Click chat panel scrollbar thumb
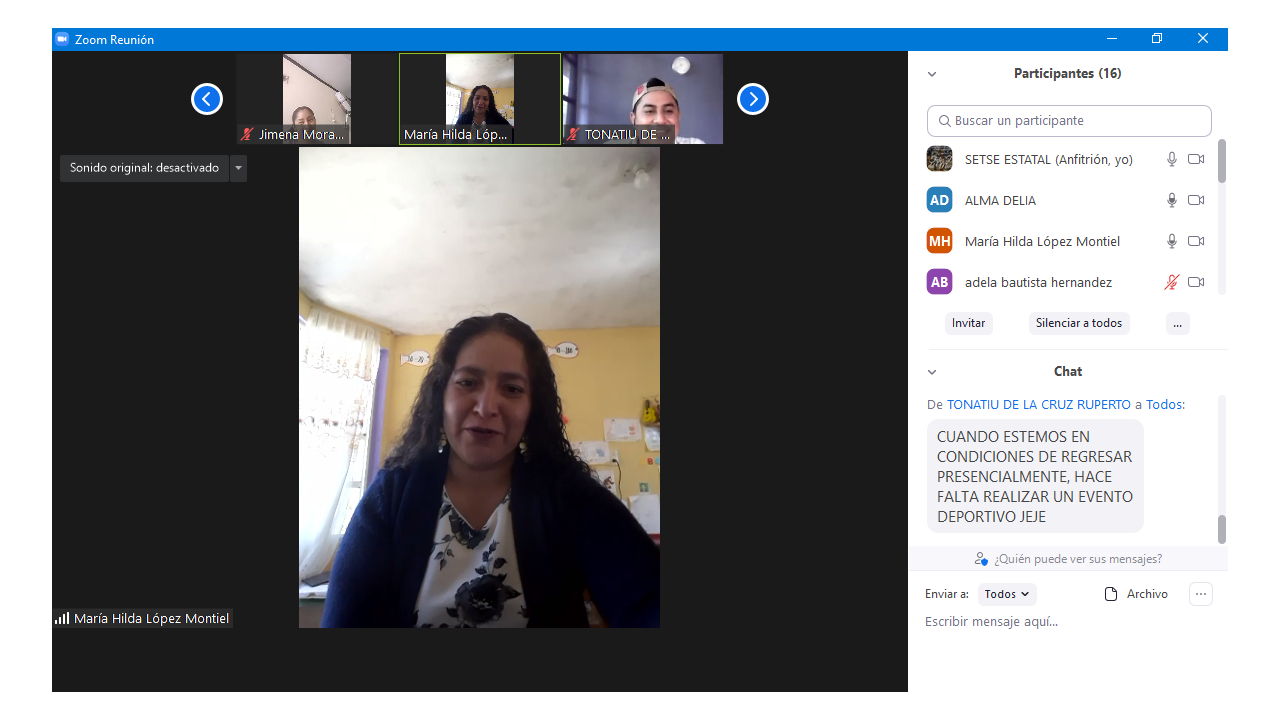The width and height of the screenshot is (1280, 720). pos(1222,529)
